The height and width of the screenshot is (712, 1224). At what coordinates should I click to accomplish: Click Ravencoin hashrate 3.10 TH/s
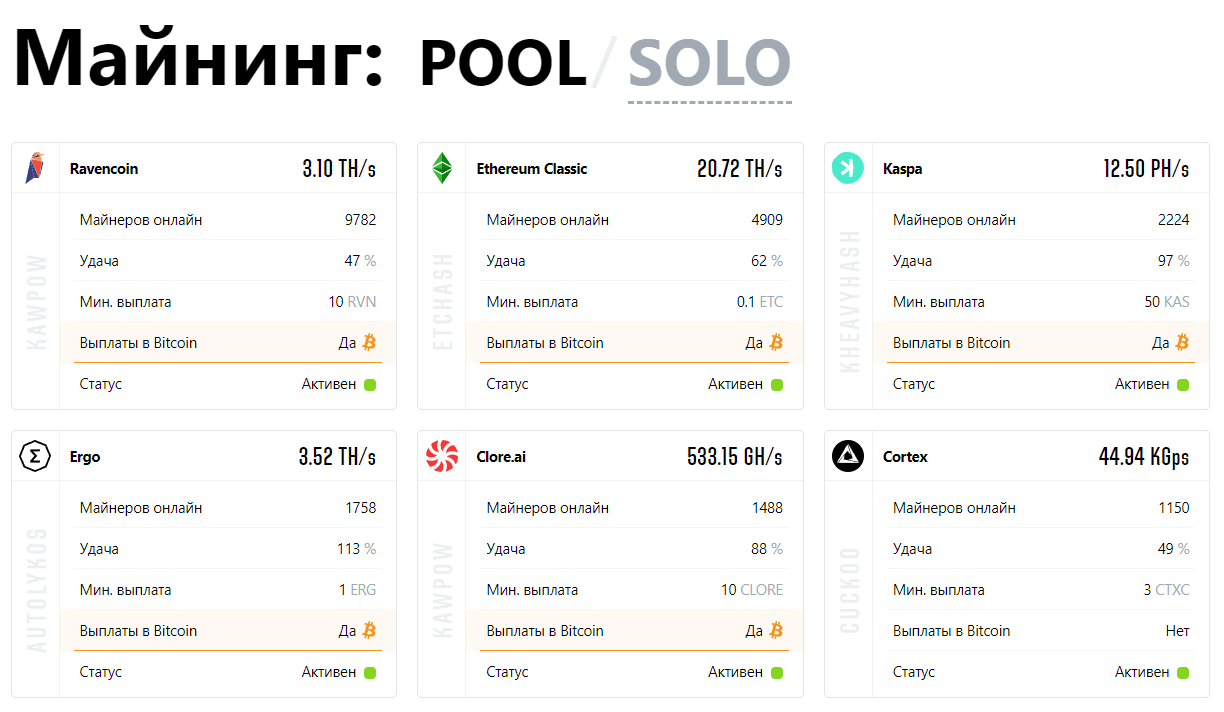339,169
